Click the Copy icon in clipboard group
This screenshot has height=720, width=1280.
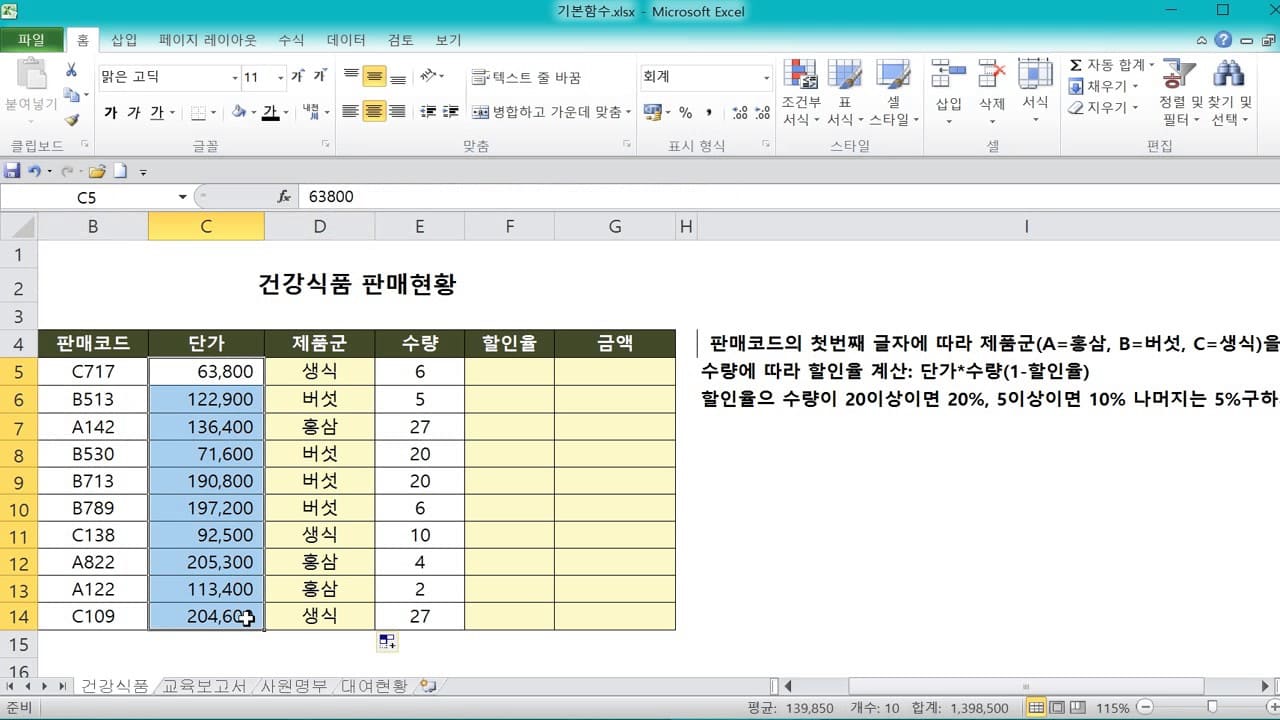[x=71, y=95]
